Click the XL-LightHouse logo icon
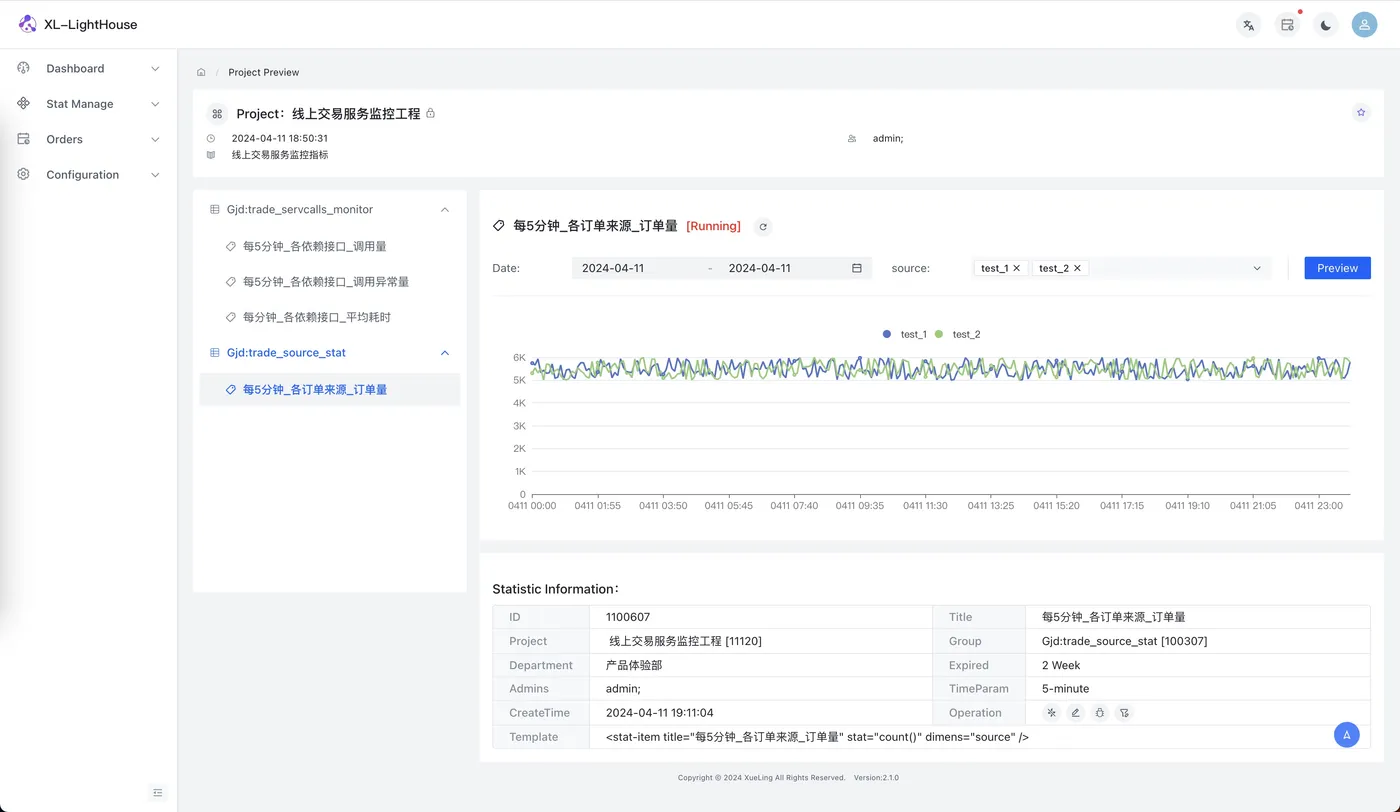Image resolution: width=1400 pixels, height=812 pixels. (x=27, y=24)
